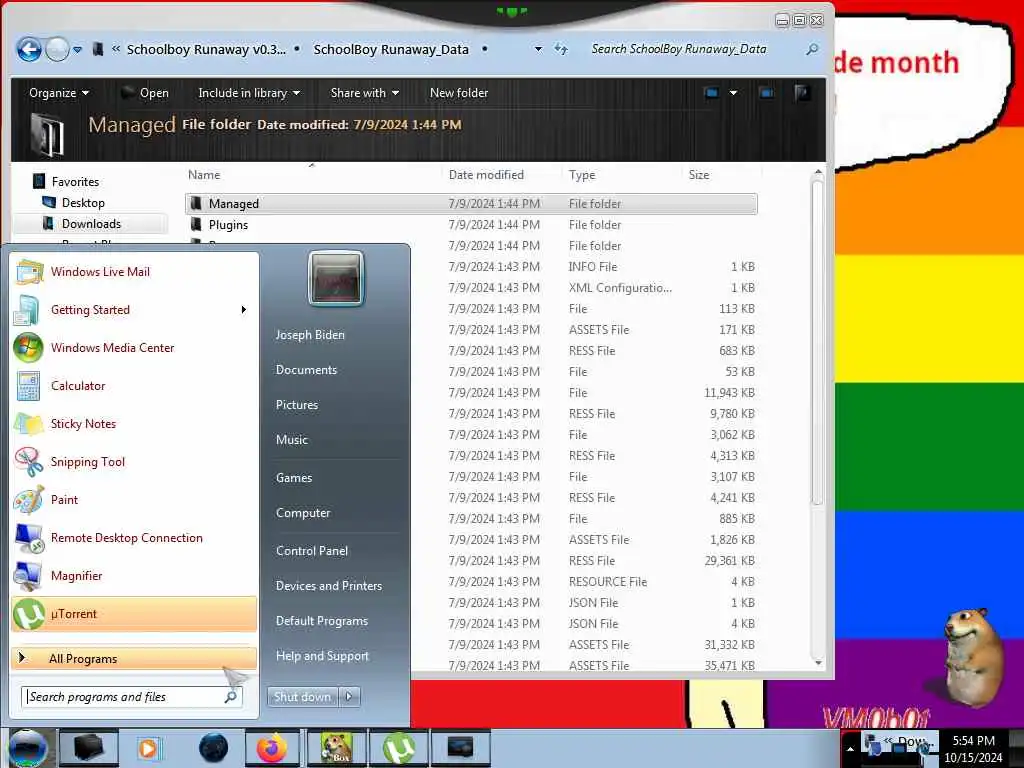This screenshot has height=768, width=1024.
Task: Select the Plugins folder row
Action: click(x=471, y=225)
